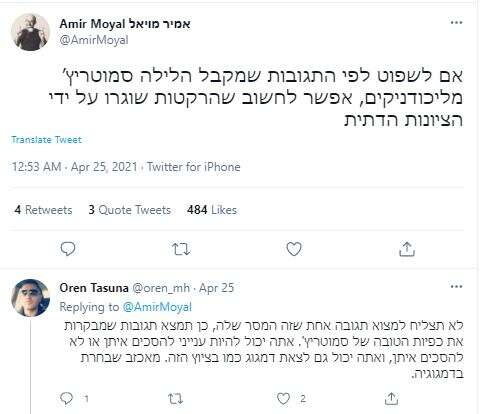Open @AmirMoyal mention in Replying to
The height and width of the screenshot is (414, 497).
tap(157, 307)
